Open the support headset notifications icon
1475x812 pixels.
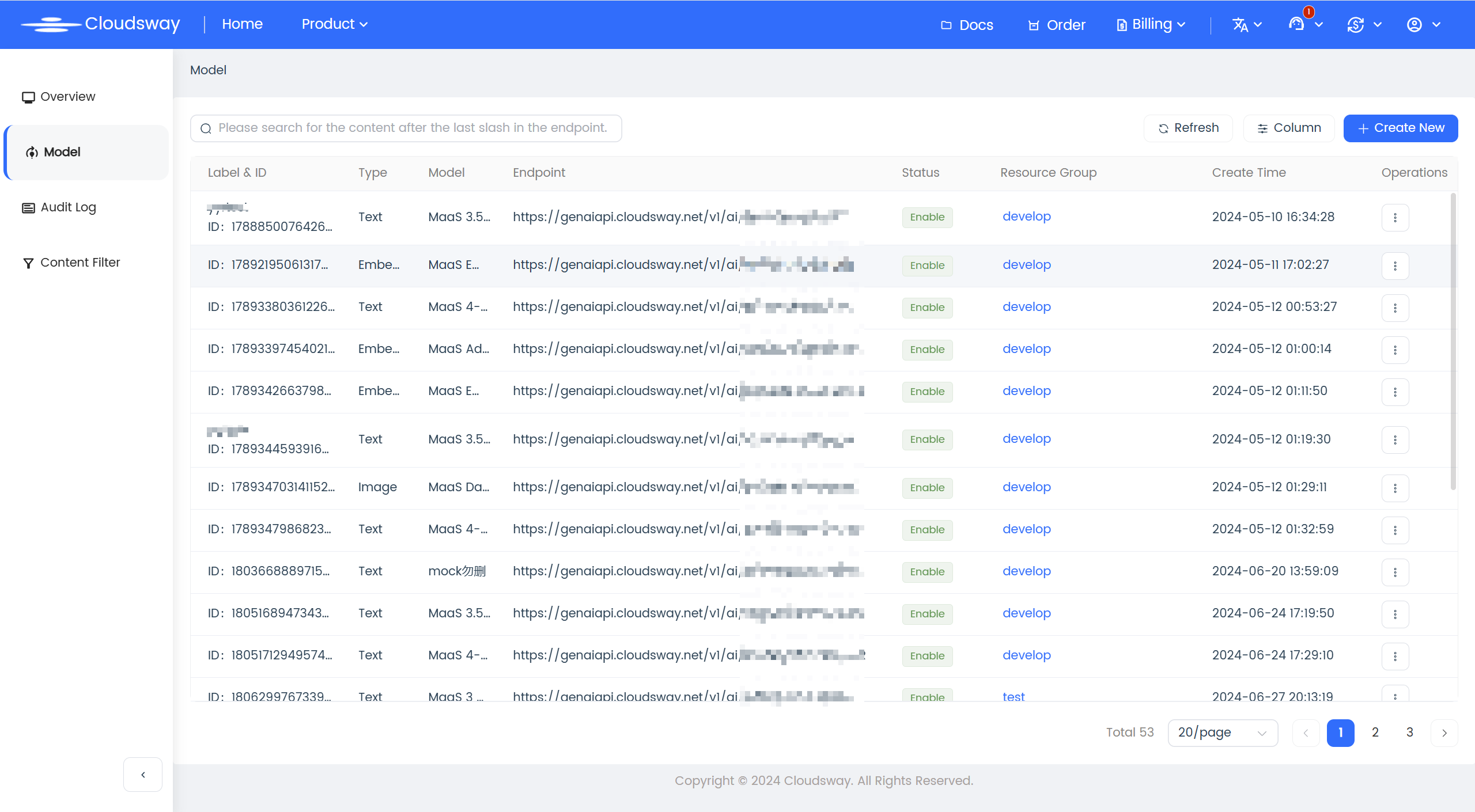pyautogui.click(x=1296, y=24)
